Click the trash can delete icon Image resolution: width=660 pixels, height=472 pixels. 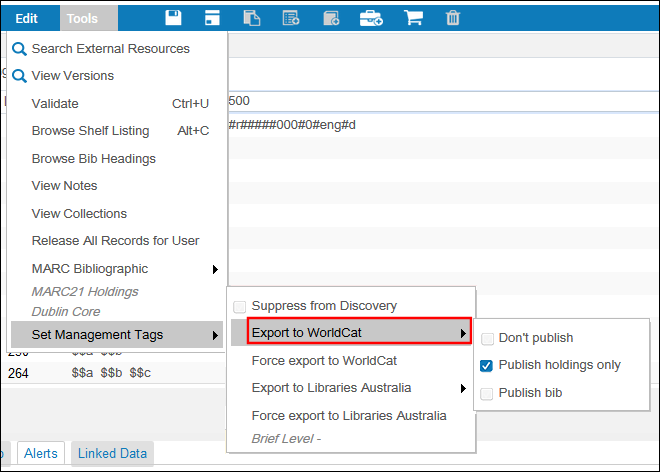click(x=453, y=18)
